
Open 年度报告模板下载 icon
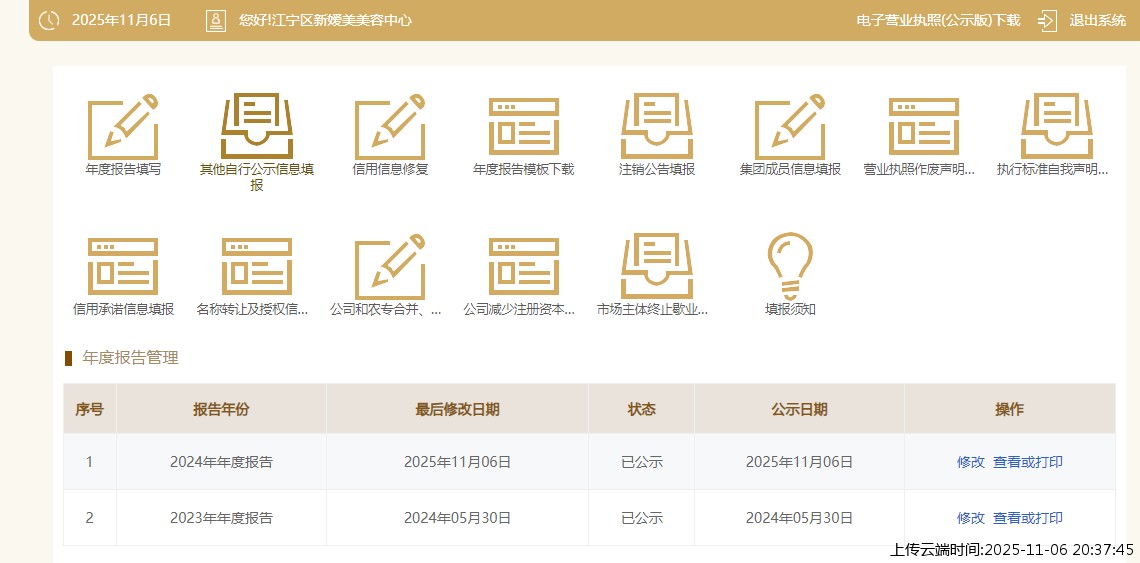pyautogui.click(x=523, y=128)
